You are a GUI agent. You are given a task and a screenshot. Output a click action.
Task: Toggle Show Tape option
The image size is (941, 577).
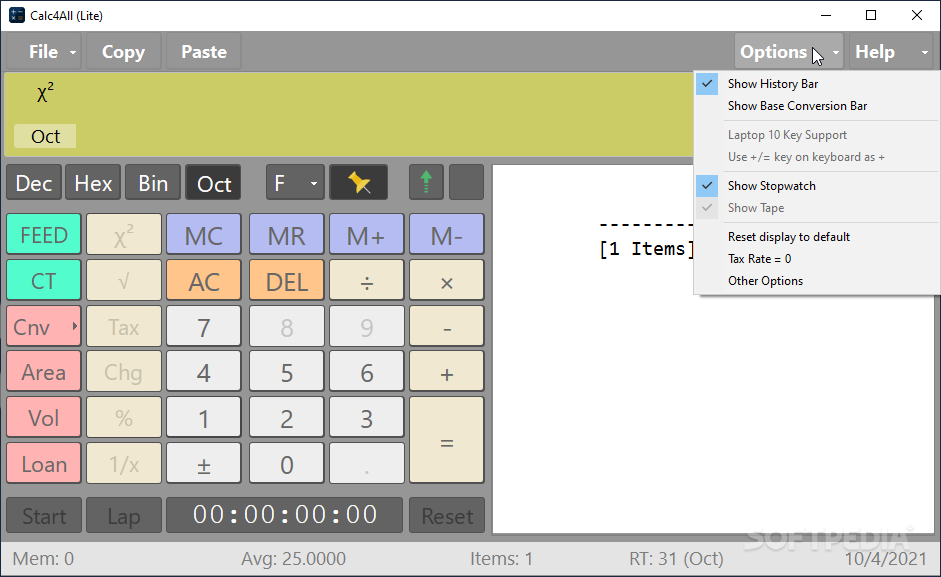[817, 208]
